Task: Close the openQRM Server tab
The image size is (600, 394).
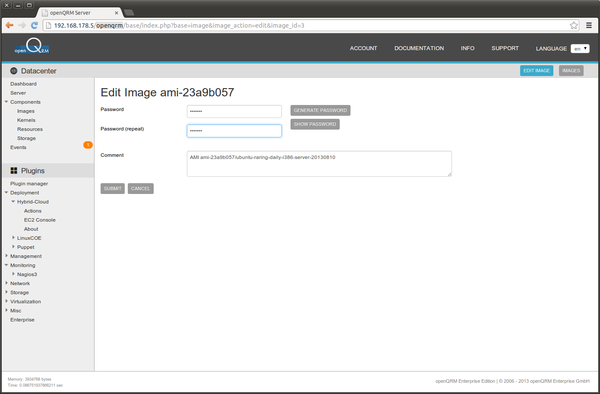Action: (x=117, y=13)
